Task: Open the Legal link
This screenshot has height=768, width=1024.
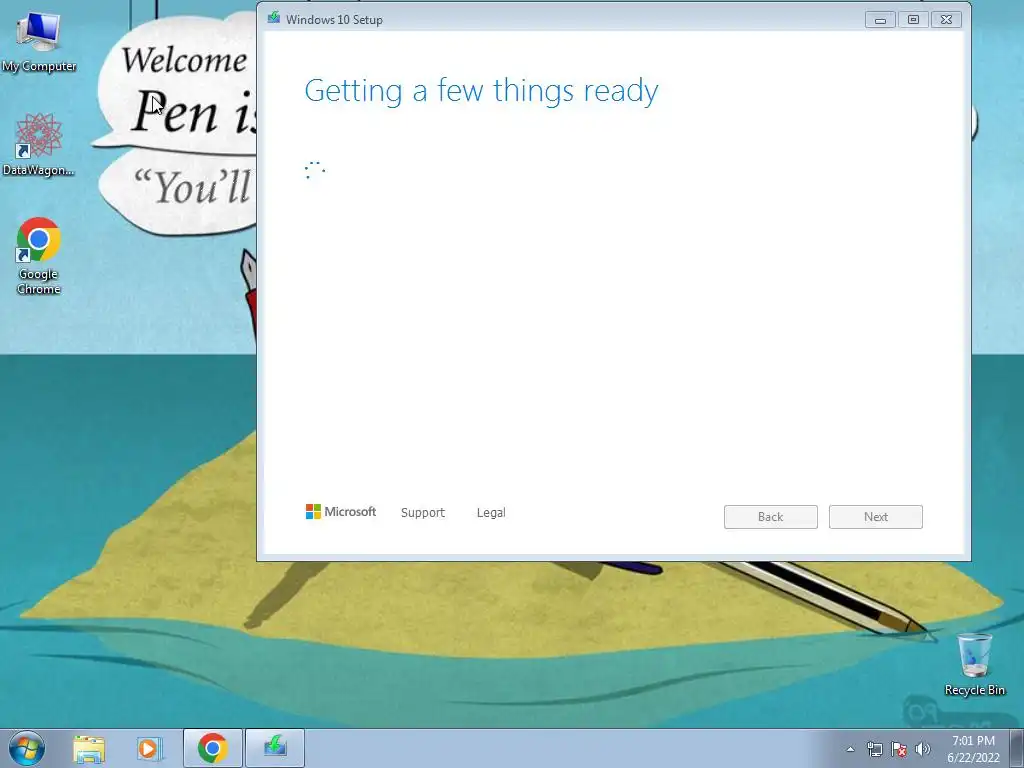Action: coord(491,513)
